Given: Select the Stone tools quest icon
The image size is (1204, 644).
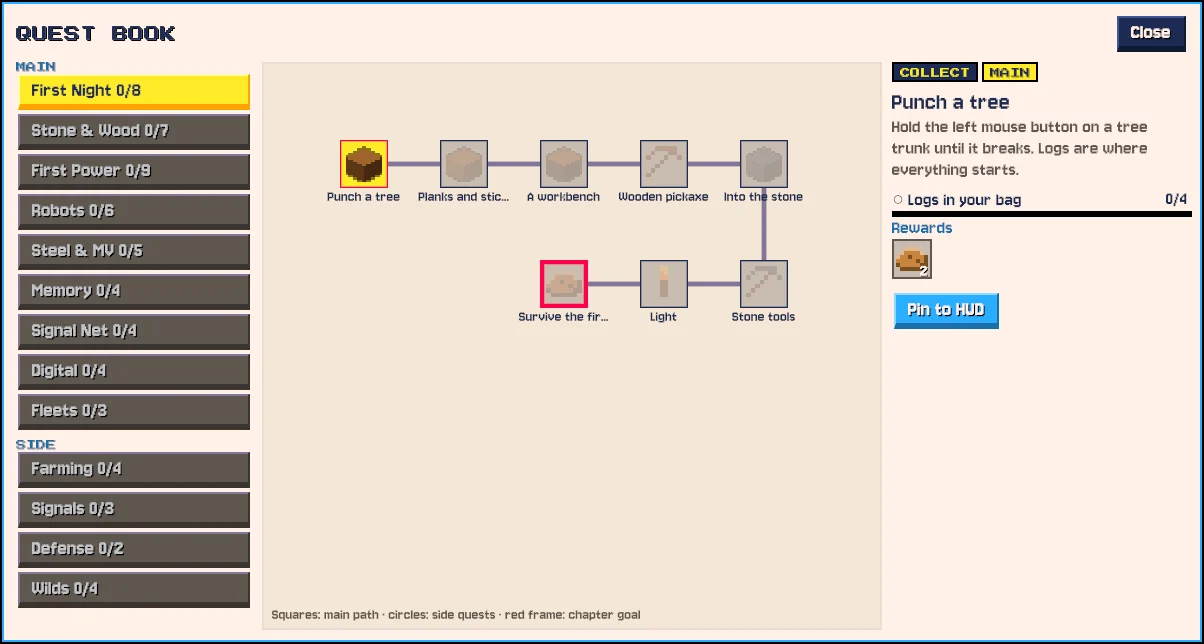Looking at the screenshot, I should [x=764, y=284].
